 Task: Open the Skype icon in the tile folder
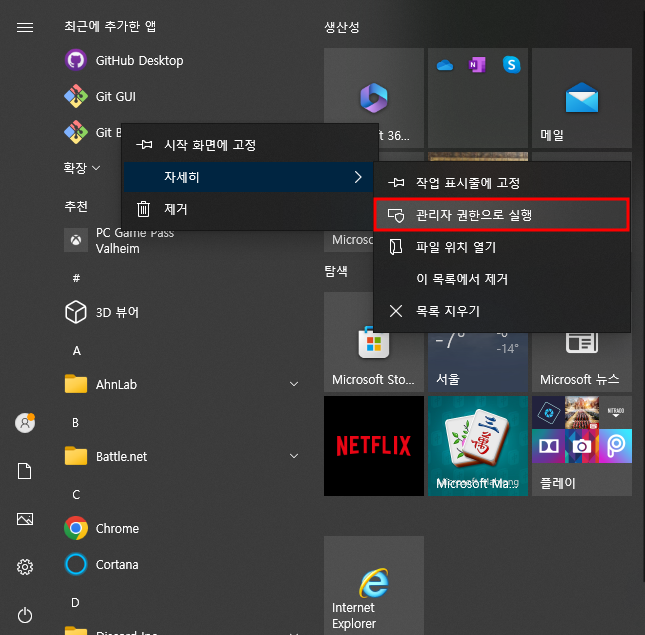click(511, 65)
